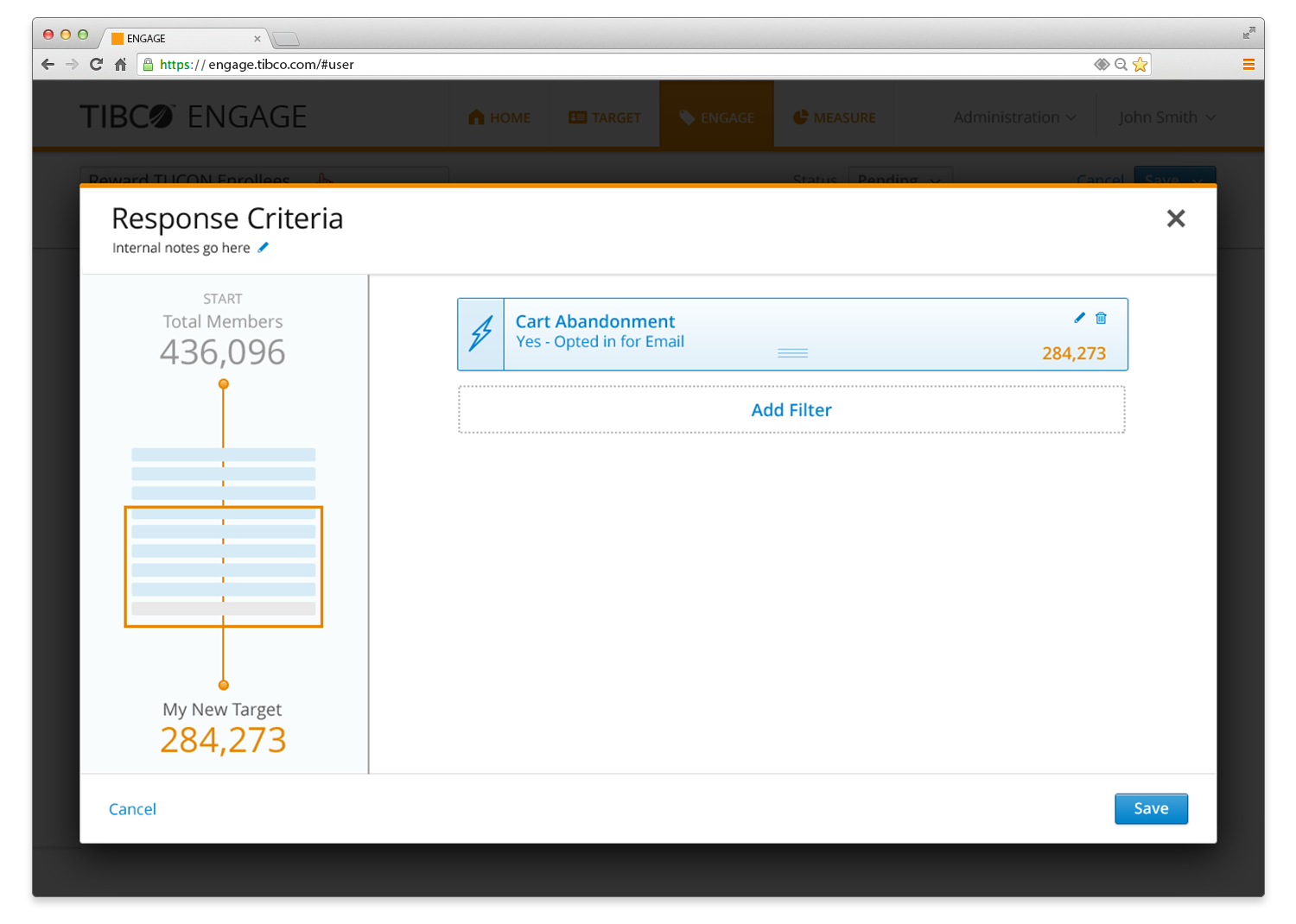The width and height of the screenshot is (1296, 924).
Task: Select the ENGAGE browser tab
Action: coord(186,39)
